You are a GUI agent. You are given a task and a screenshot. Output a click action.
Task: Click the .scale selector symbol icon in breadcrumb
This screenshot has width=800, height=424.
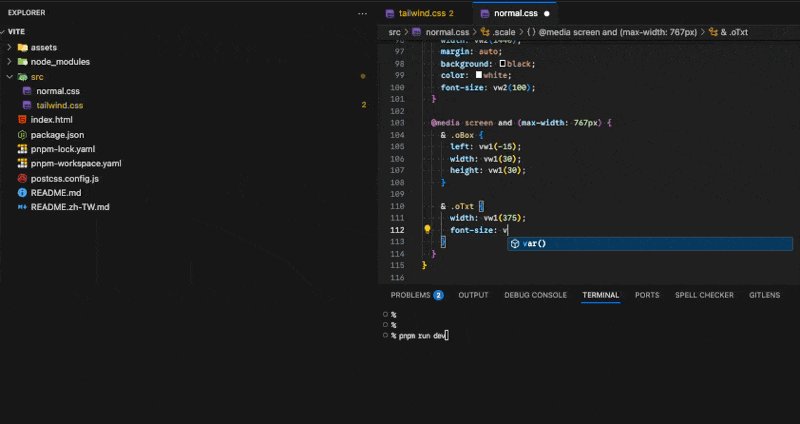(x=485, y=32)
